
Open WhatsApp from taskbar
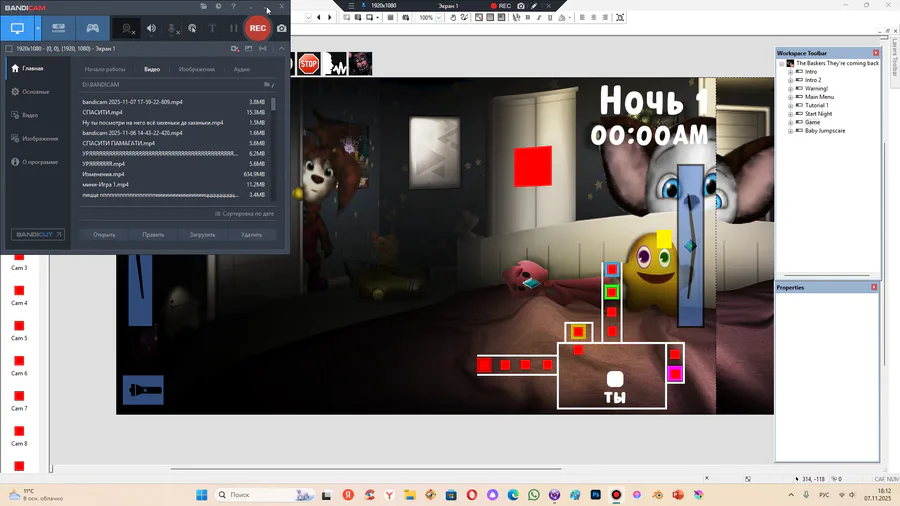coord(534,495)
